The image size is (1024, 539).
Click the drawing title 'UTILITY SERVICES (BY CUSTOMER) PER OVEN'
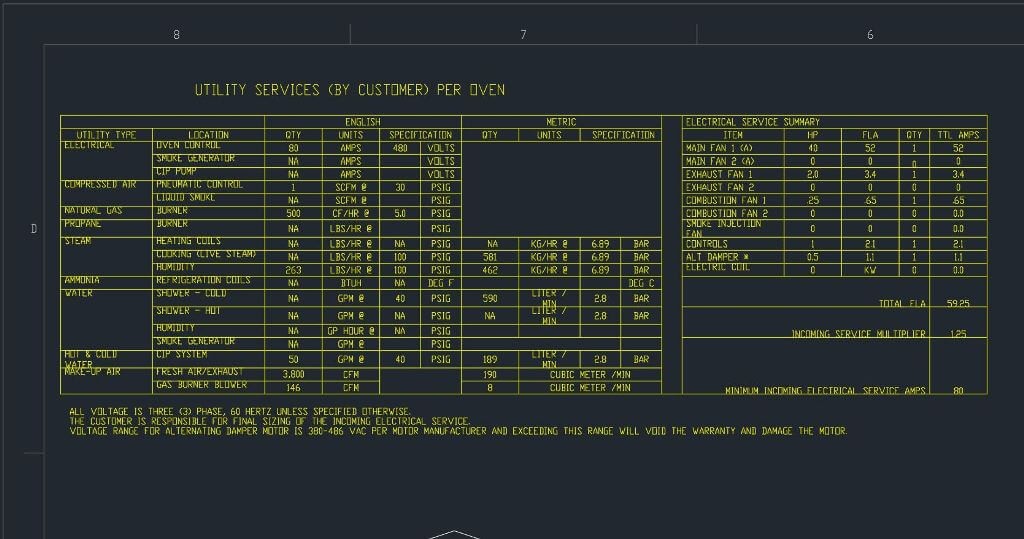349,90
